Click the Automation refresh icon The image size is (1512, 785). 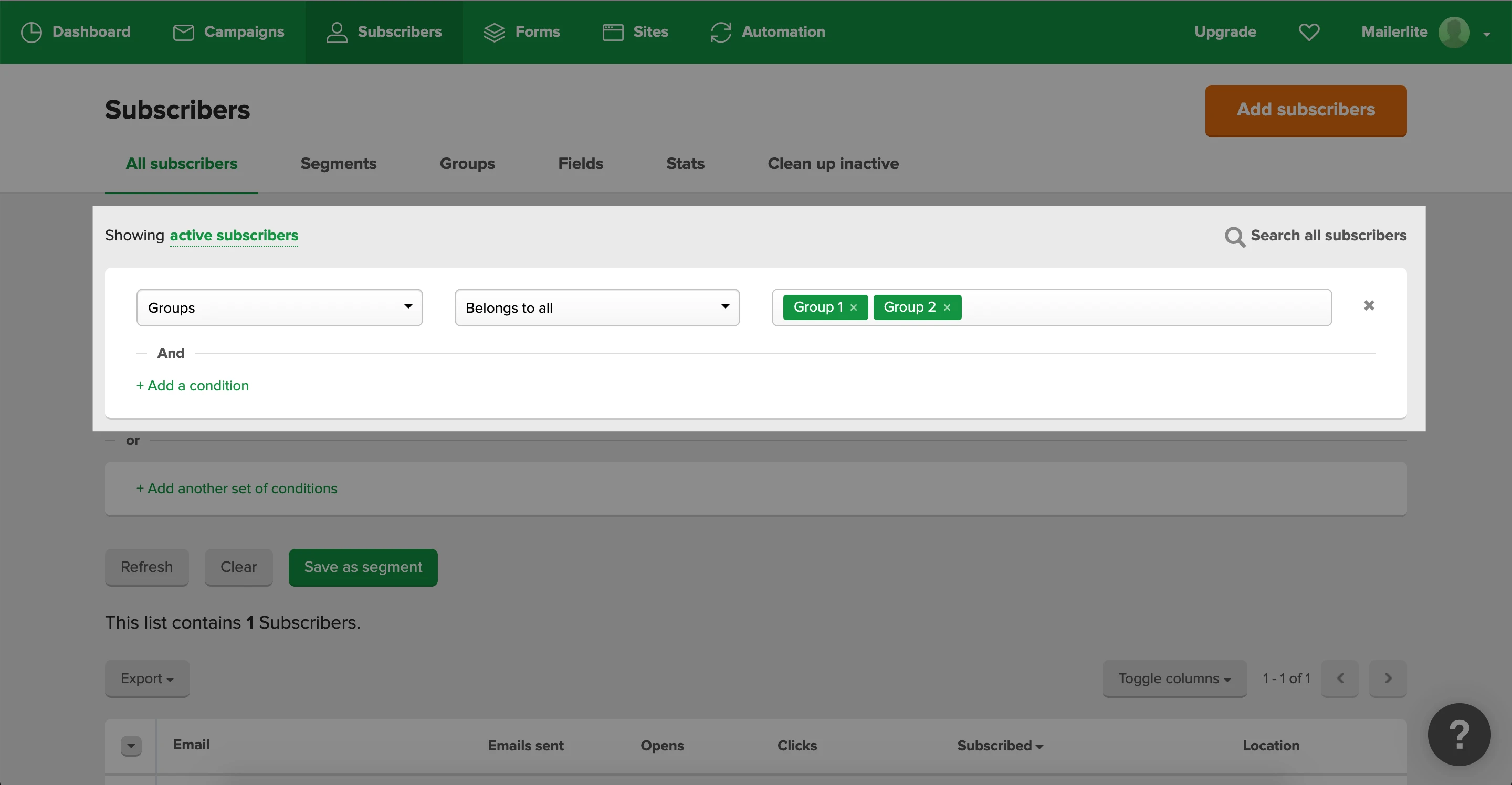[x=720, y=32]
